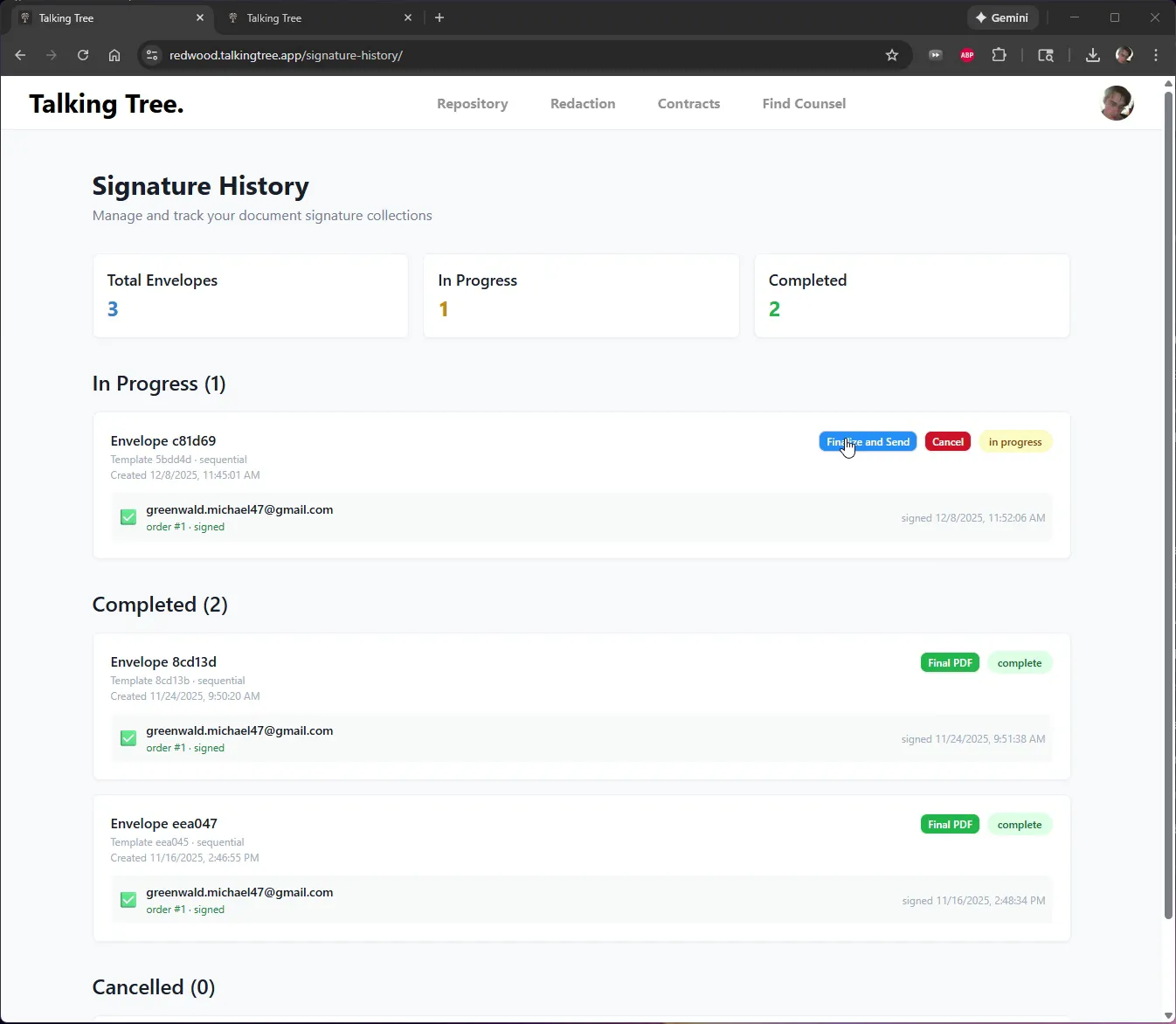Open the Repository nav item

click(x=473, y=103)
